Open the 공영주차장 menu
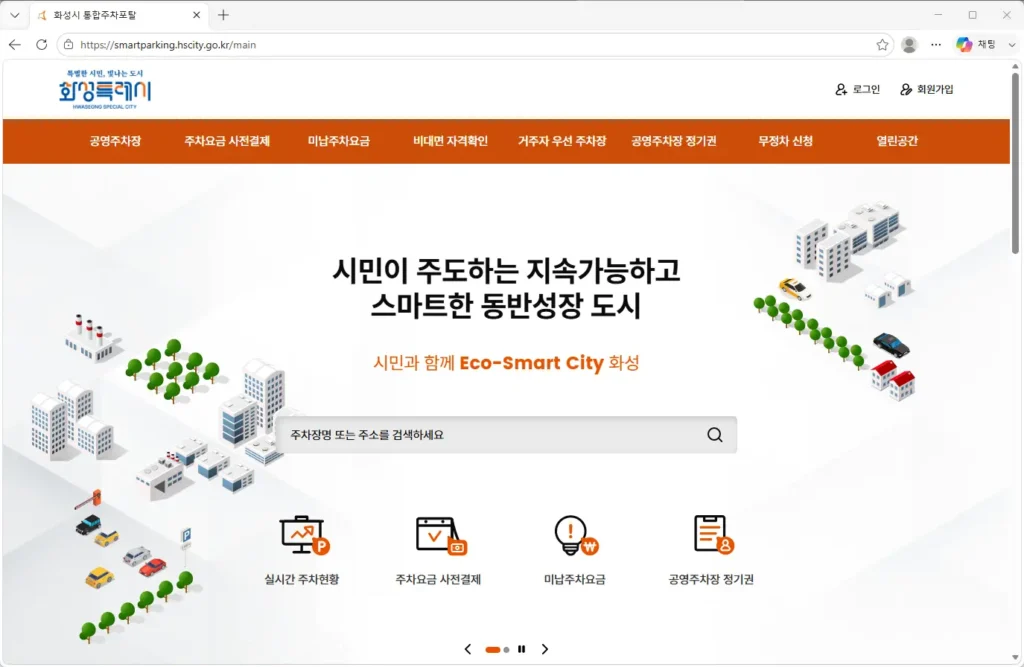 tap(116, 140)
